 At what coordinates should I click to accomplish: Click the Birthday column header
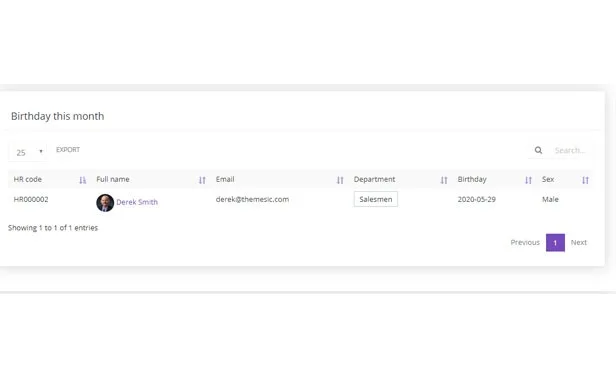pyautogui.click(x=472, y=179)
